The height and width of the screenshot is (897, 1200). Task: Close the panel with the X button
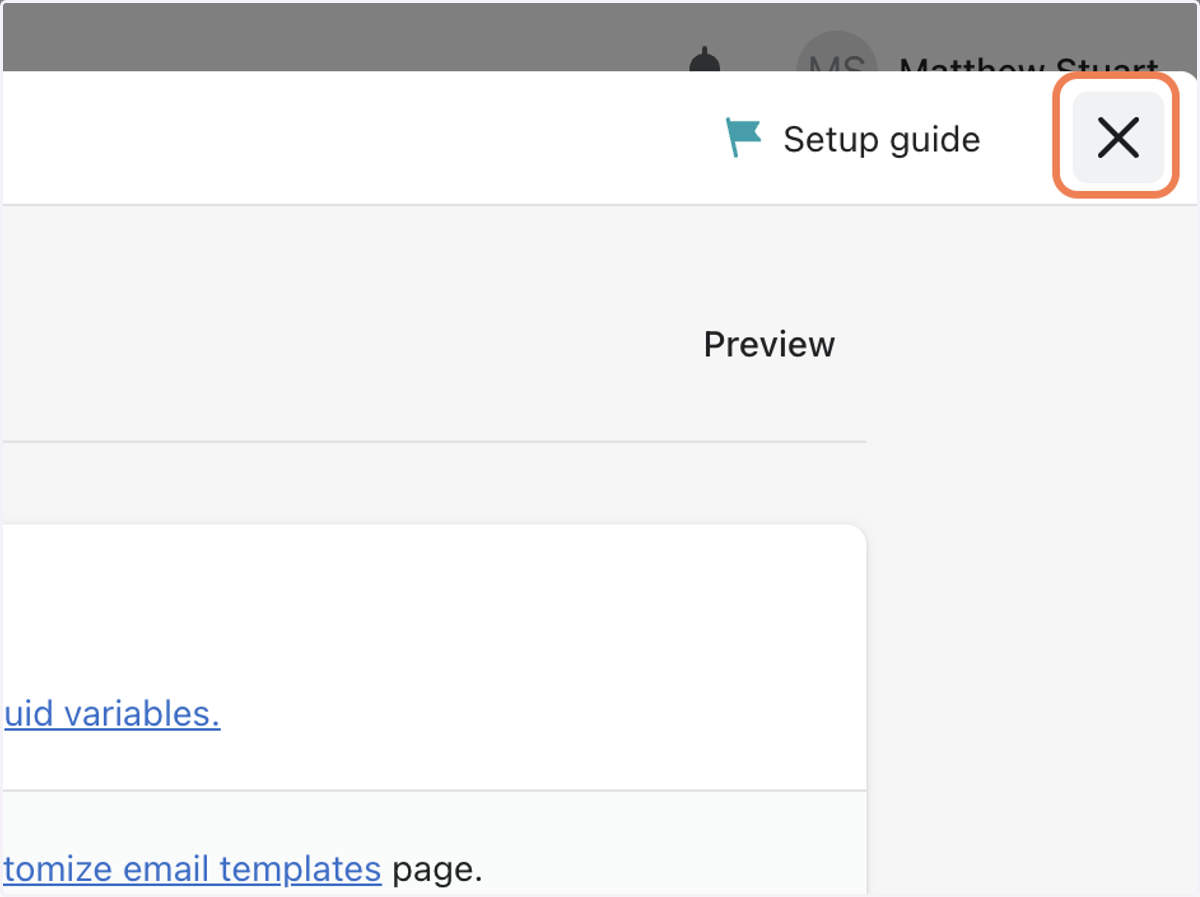point(1118,137)
